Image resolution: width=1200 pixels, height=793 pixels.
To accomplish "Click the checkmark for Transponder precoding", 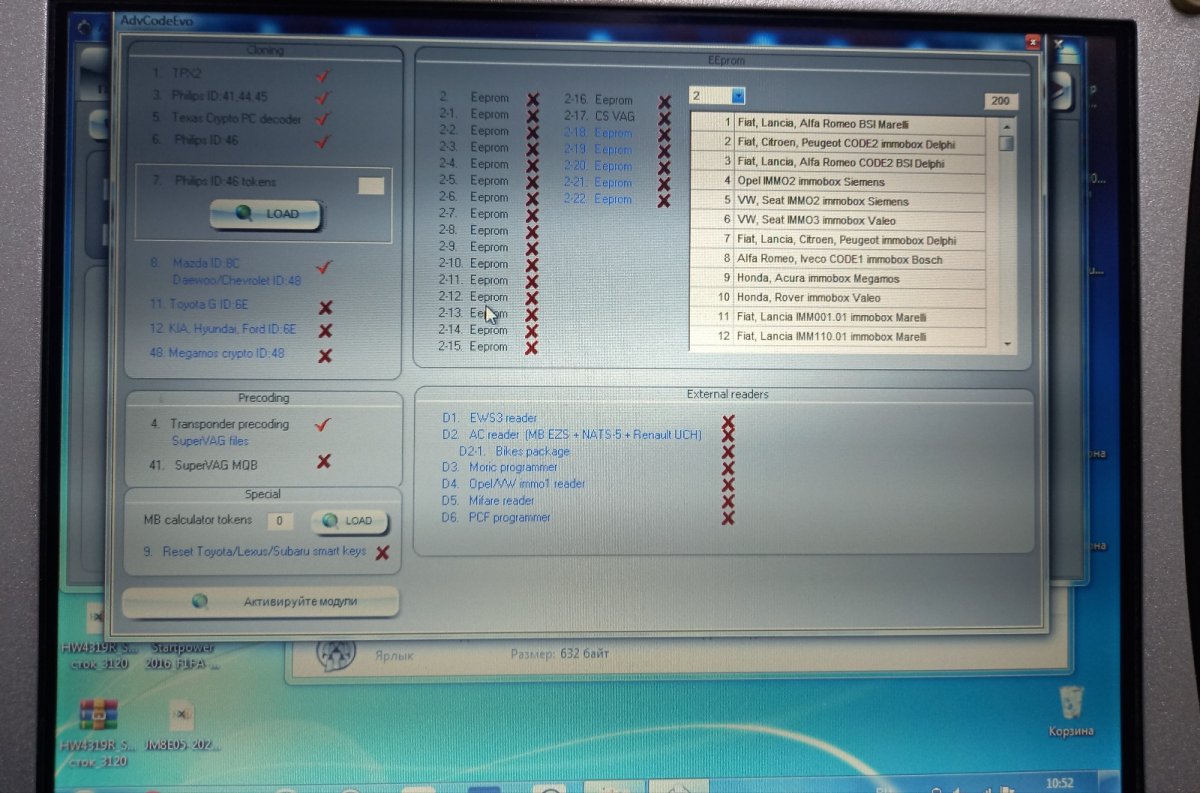I will pyautogui.click(x=322, y=425).
